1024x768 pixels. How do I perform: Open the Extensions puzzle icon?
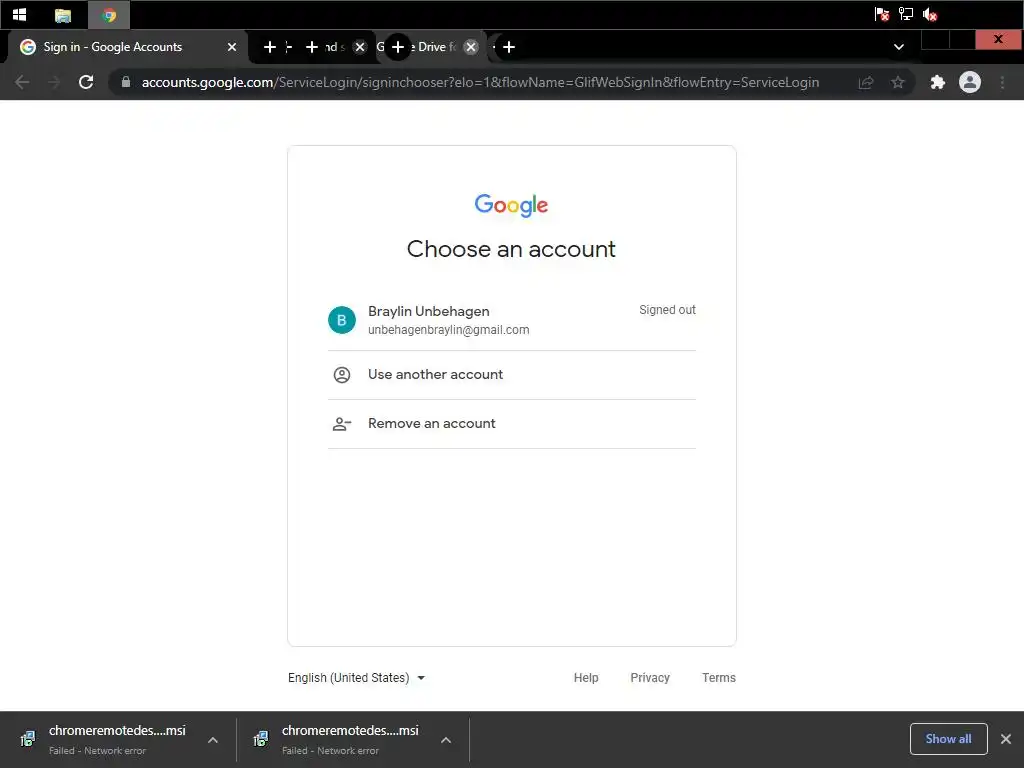pos(938,82)
